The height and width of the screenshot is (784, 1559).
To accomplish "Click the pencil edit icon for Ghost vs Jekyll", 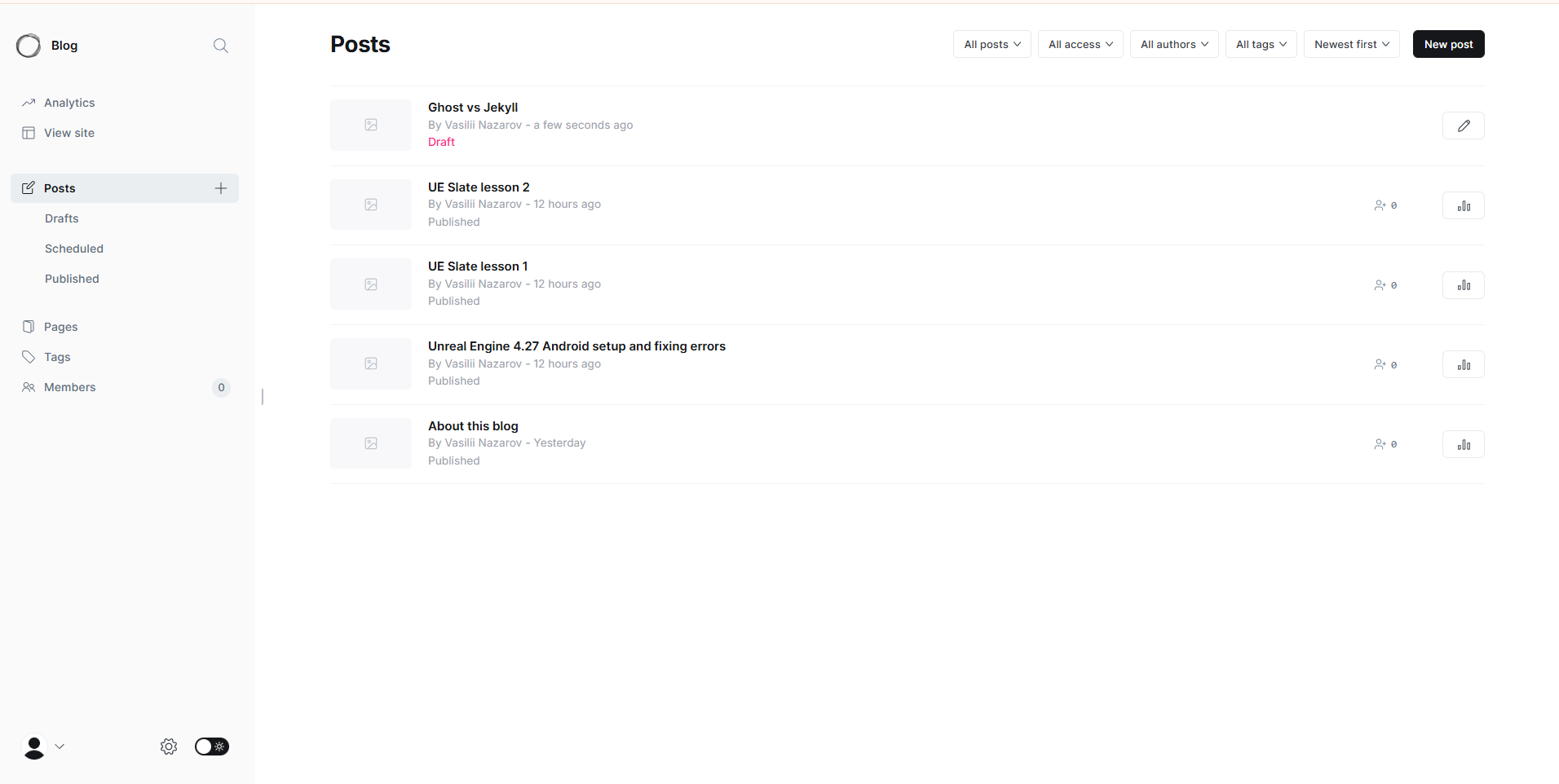I will (1463, 126).
